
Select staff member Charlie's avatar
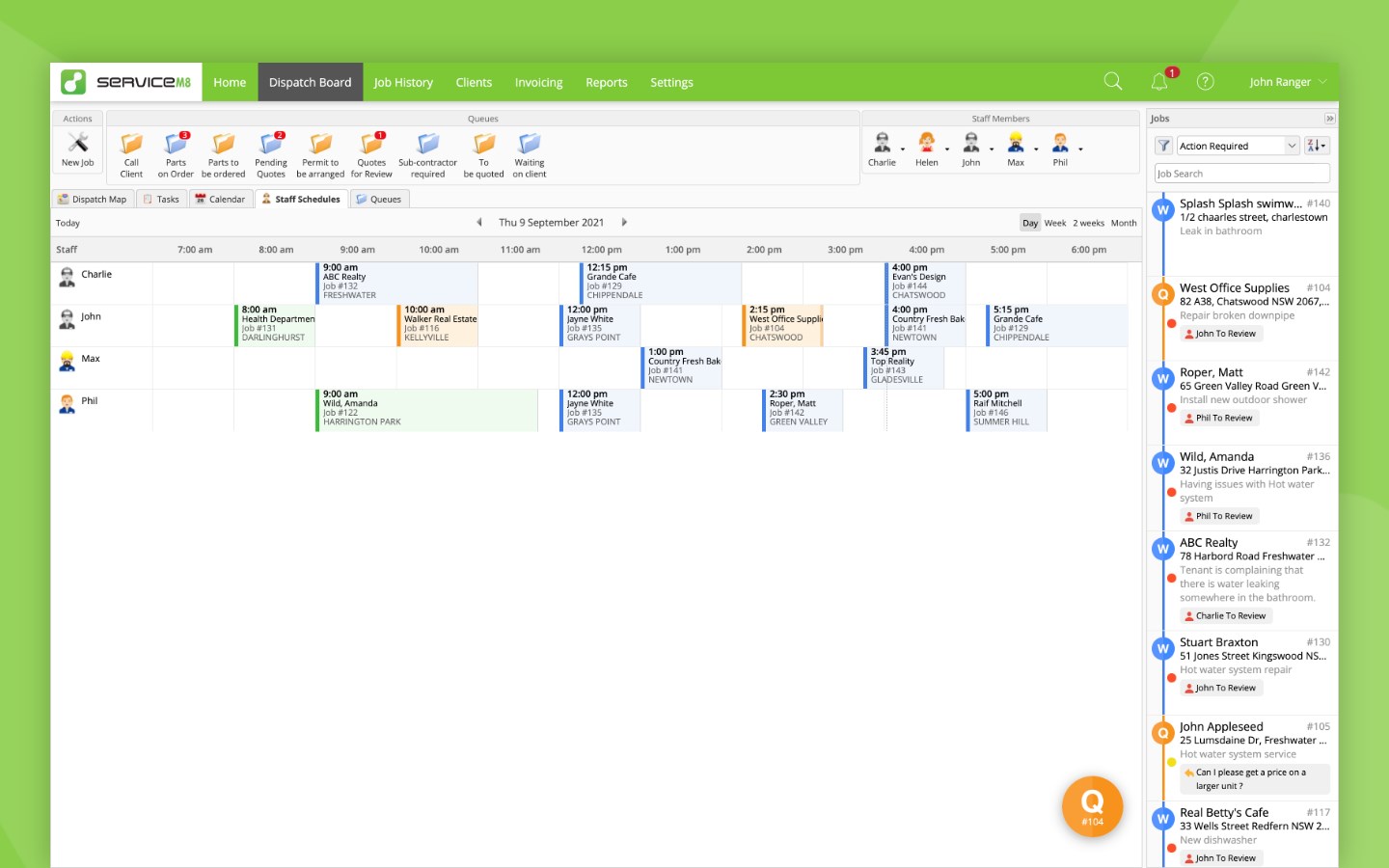(x=882, y=144)
